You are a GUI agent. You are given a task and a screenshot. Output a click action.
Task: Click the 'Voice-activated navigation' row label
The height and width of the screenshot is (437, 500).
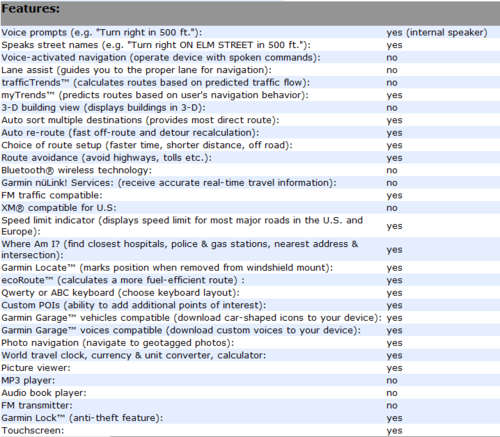click(161, 58)
